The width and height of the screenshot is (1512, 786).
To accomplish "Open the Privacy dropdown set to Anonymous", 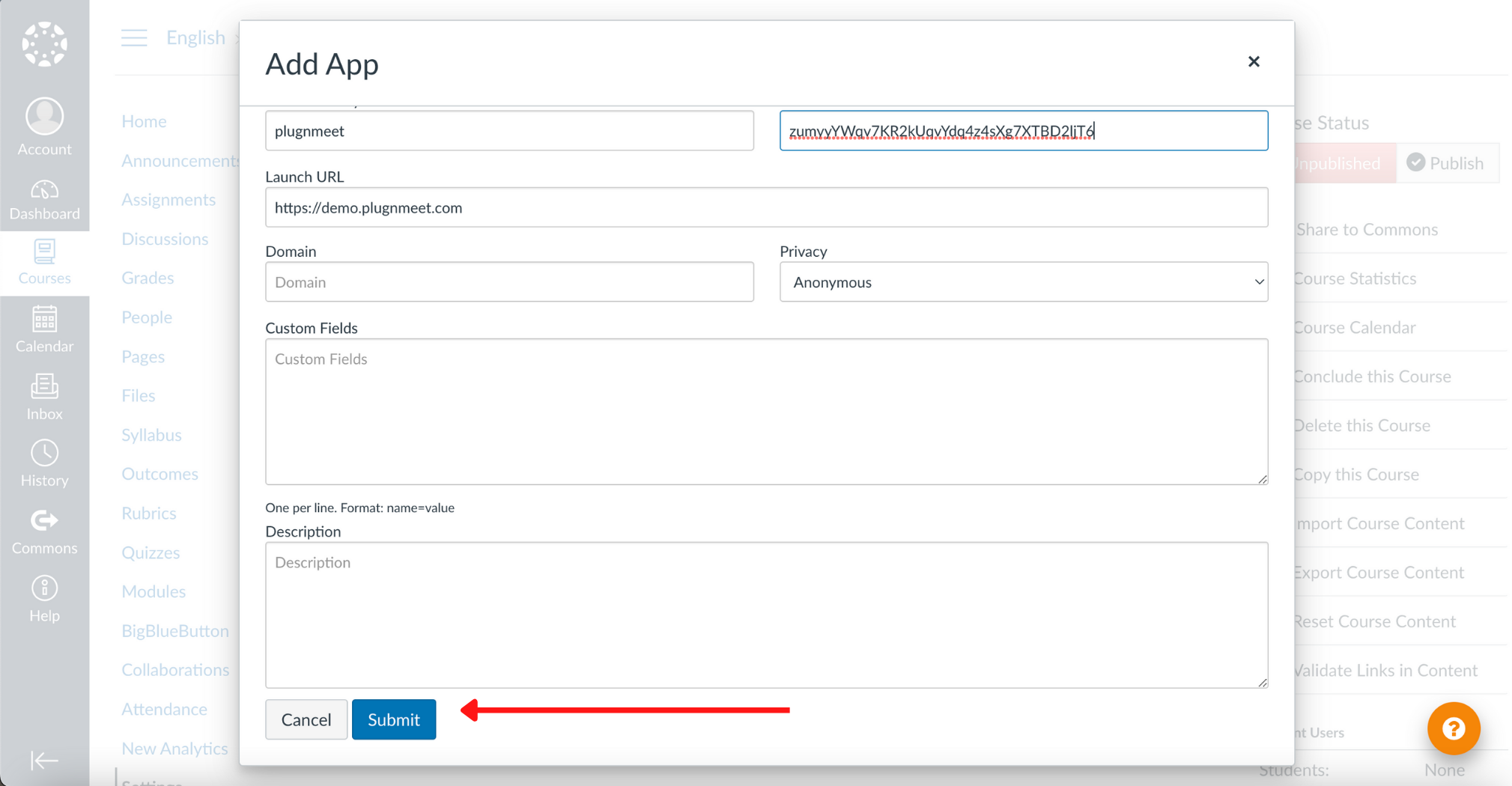I will 1023,282.
